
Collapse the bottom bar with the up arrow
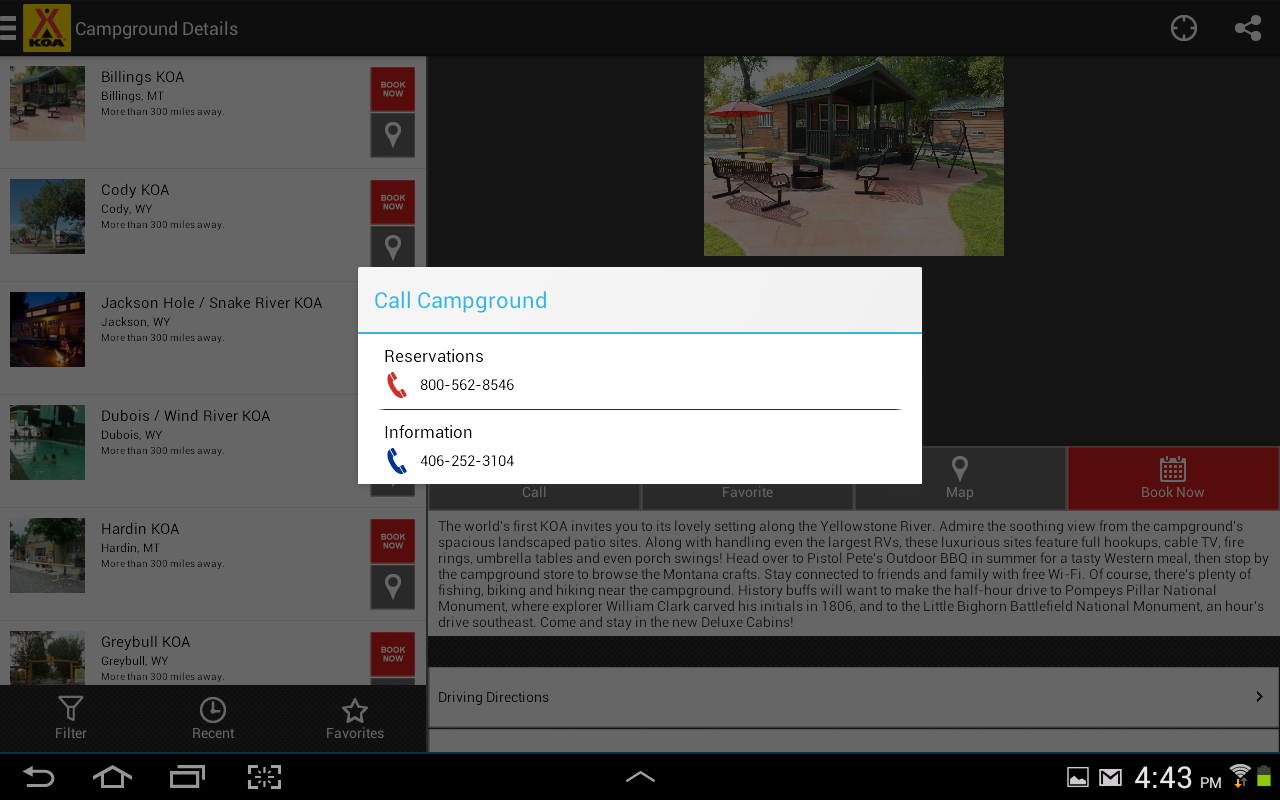tap(640, 775)
